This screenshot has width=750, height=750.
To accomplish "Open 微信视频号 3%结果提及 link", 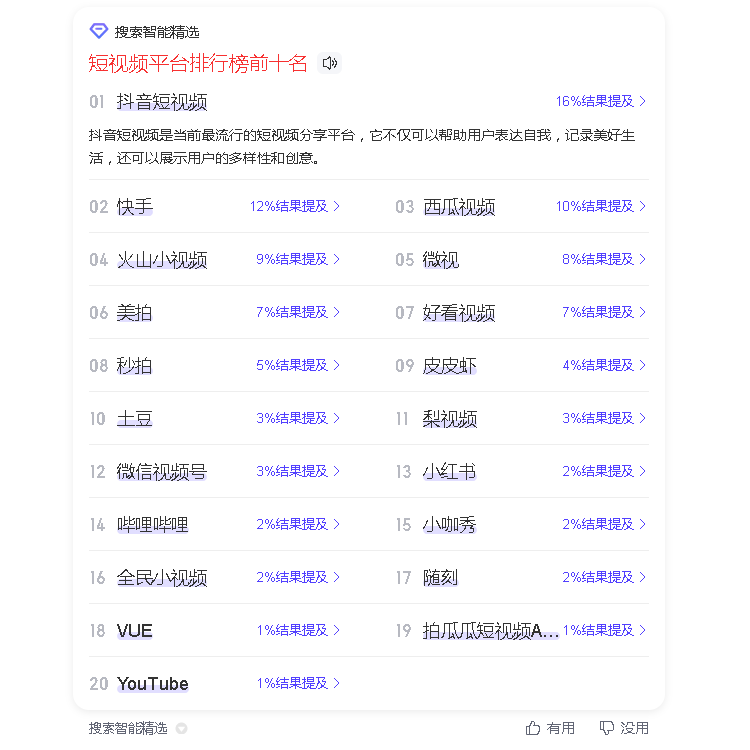I will click(298, 472).
